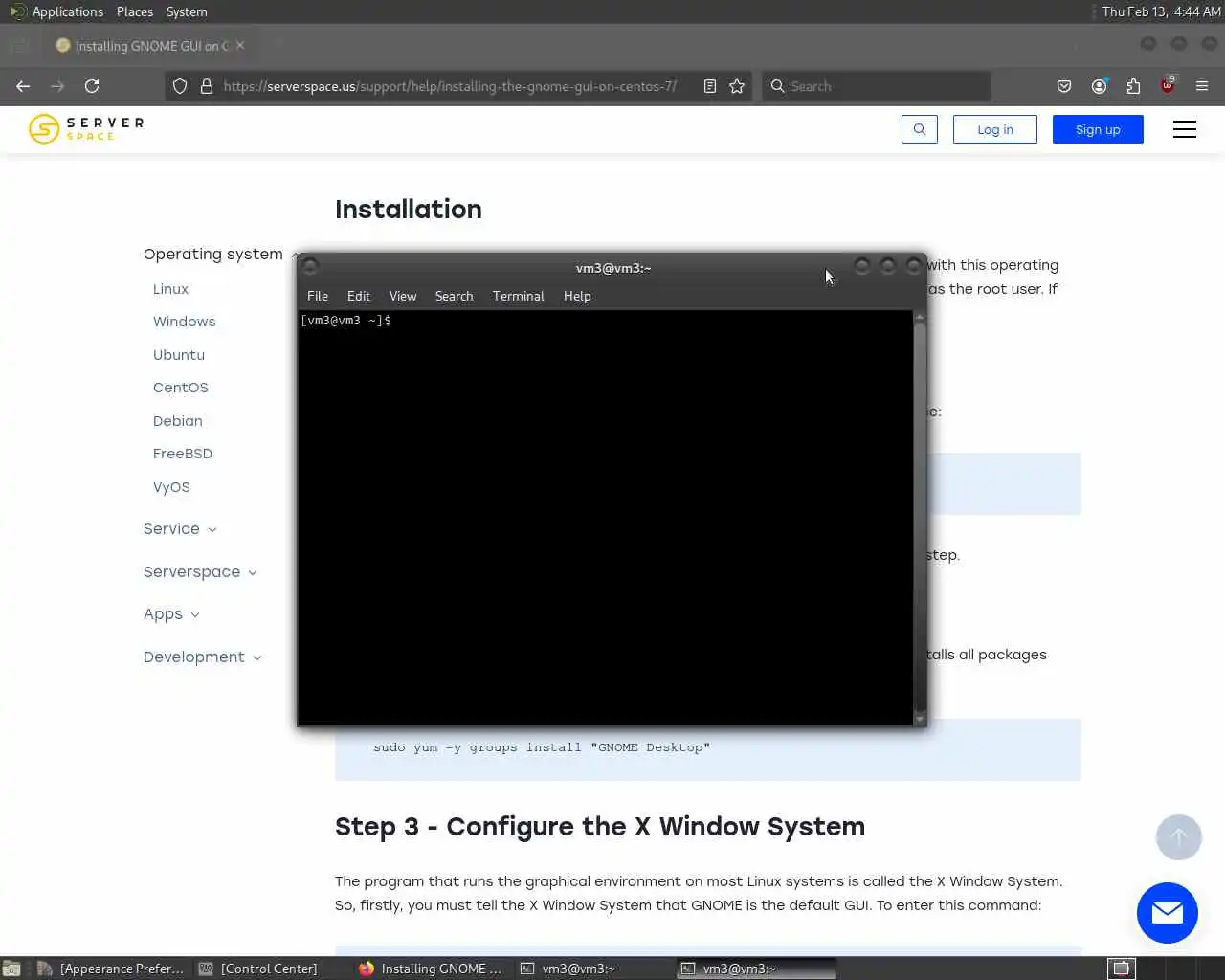Open the Ubuntu sidebar link
Screen dimensions: 1225x980
click(x=179, y=355)
